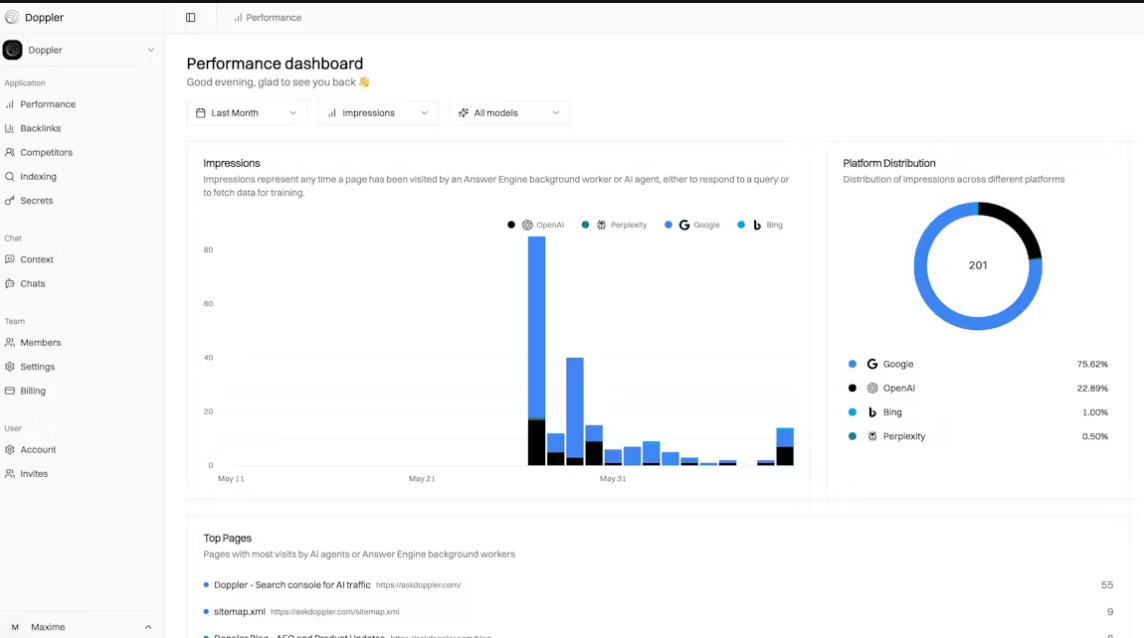Click the Perplexity 0.50% value
Screen dimensions: 1144x638
(1095, 437)
